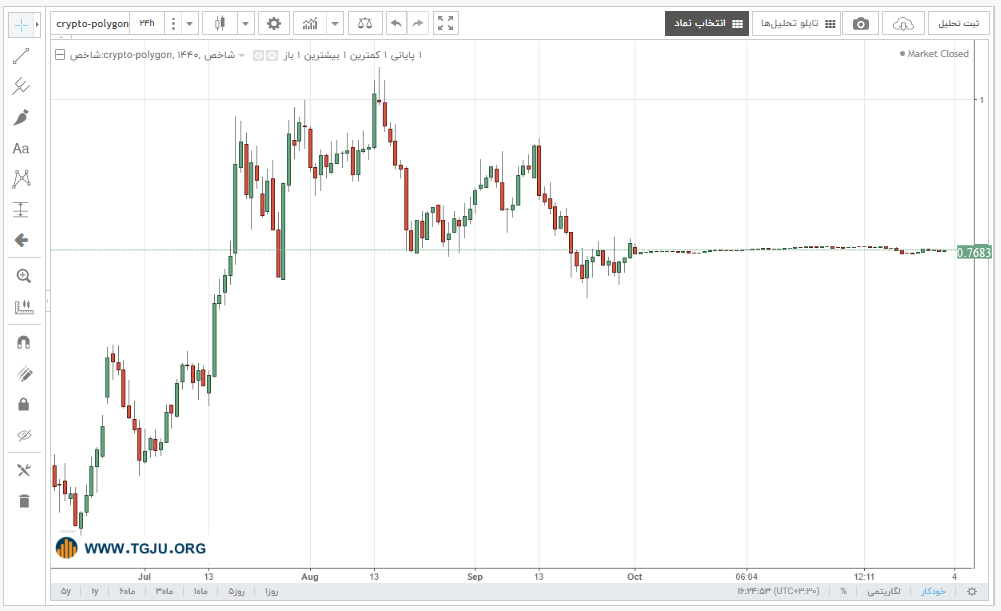
Task: Toggle percent scale in bottom bar
Action: pyautogui.click(x=843, y=591)
